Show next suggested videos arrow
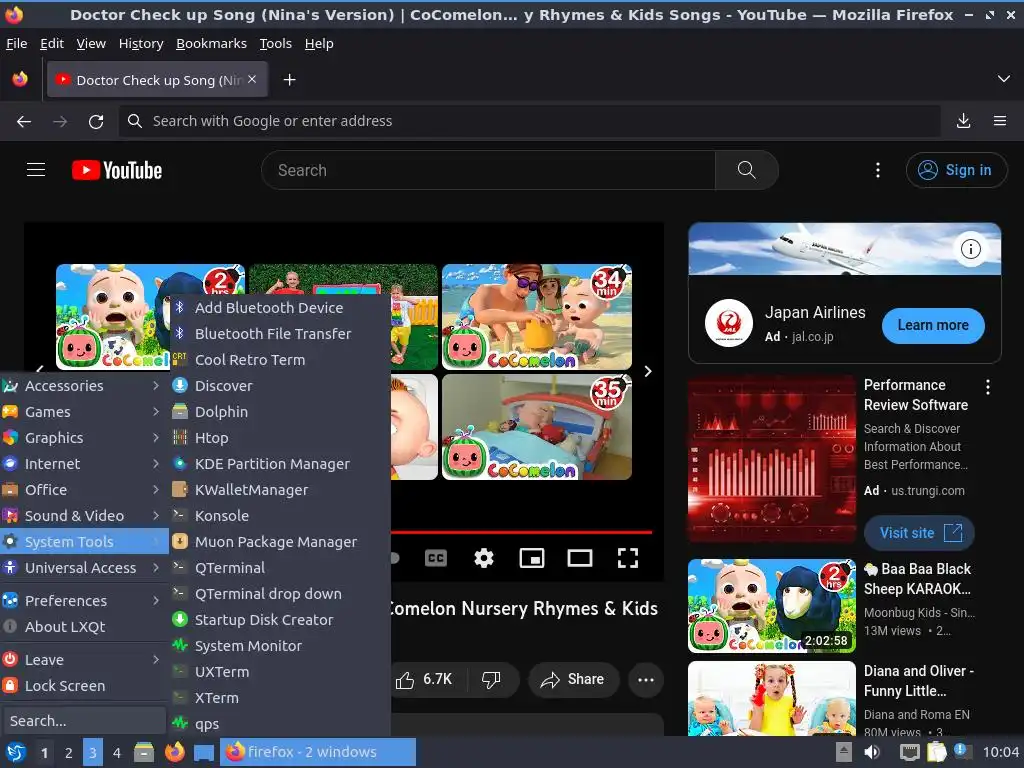 (x=648, y=371)
